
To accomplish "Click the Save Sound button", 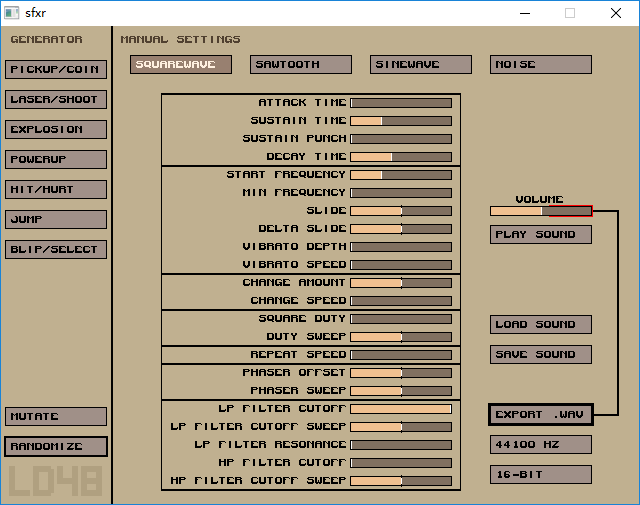I will pyautogui.click(x=541, y=355).
